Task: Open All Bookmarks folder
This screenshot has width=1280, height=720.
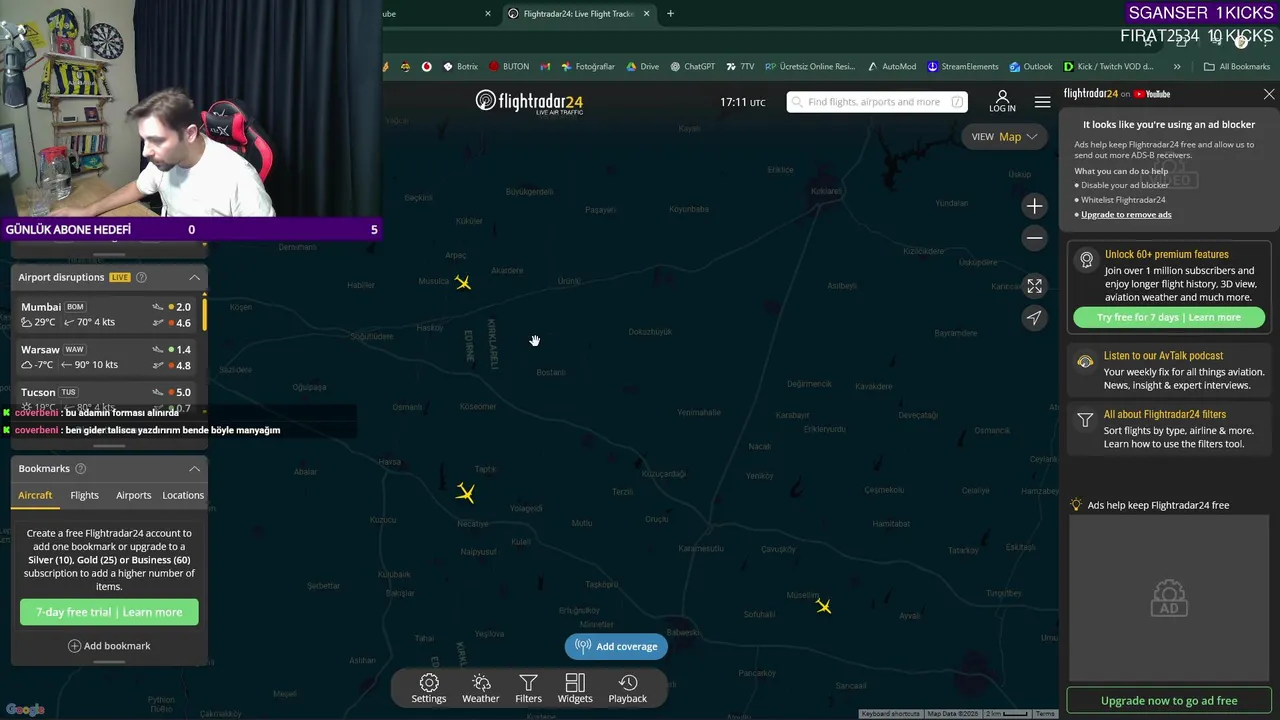Action: (x=1237, y=67)
